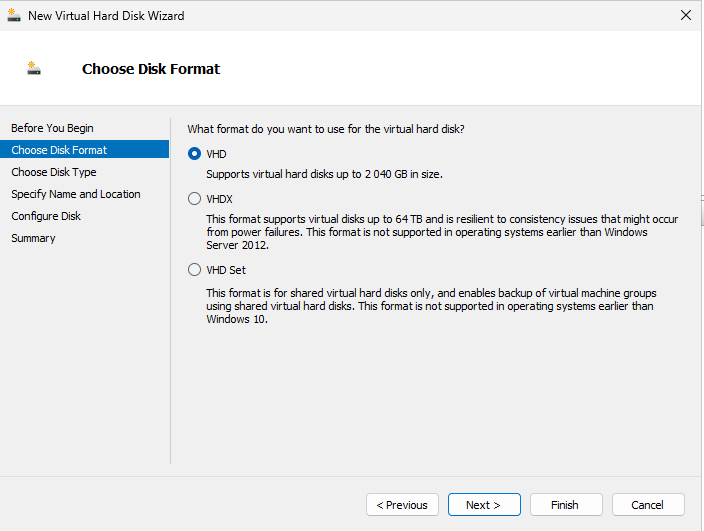The width and height of the screenshot is (704, 531).
Task: Select the highlighted Choose Disk Format step
Action: pos(59,150)
